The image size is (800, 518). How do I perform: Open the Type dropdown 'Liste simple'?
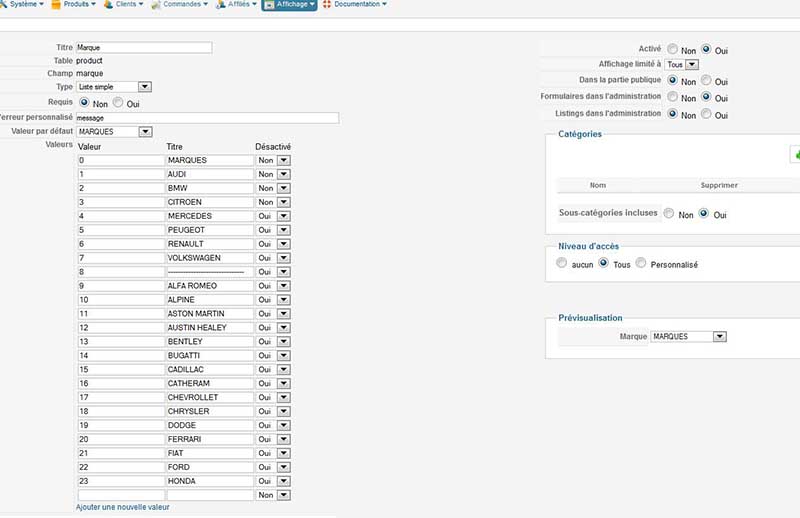(x=114, y=87)
